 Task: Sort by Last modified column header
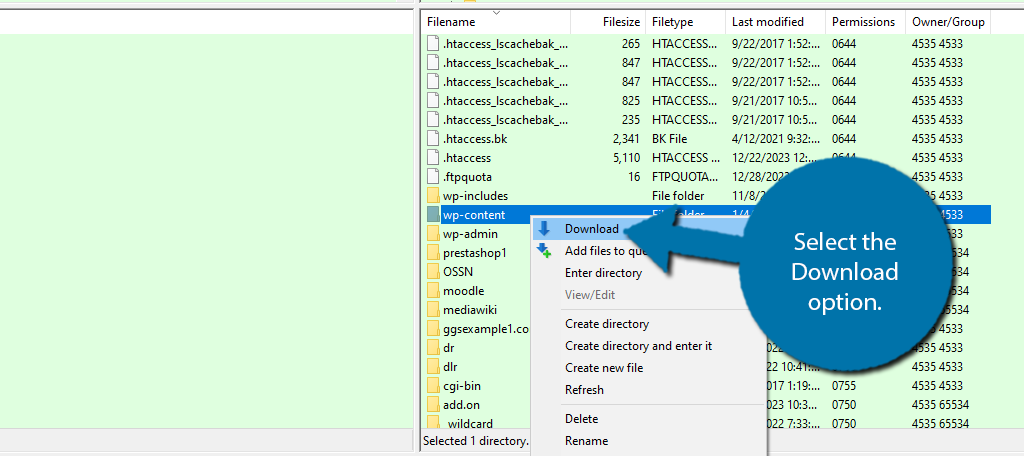tap(767, 21)
